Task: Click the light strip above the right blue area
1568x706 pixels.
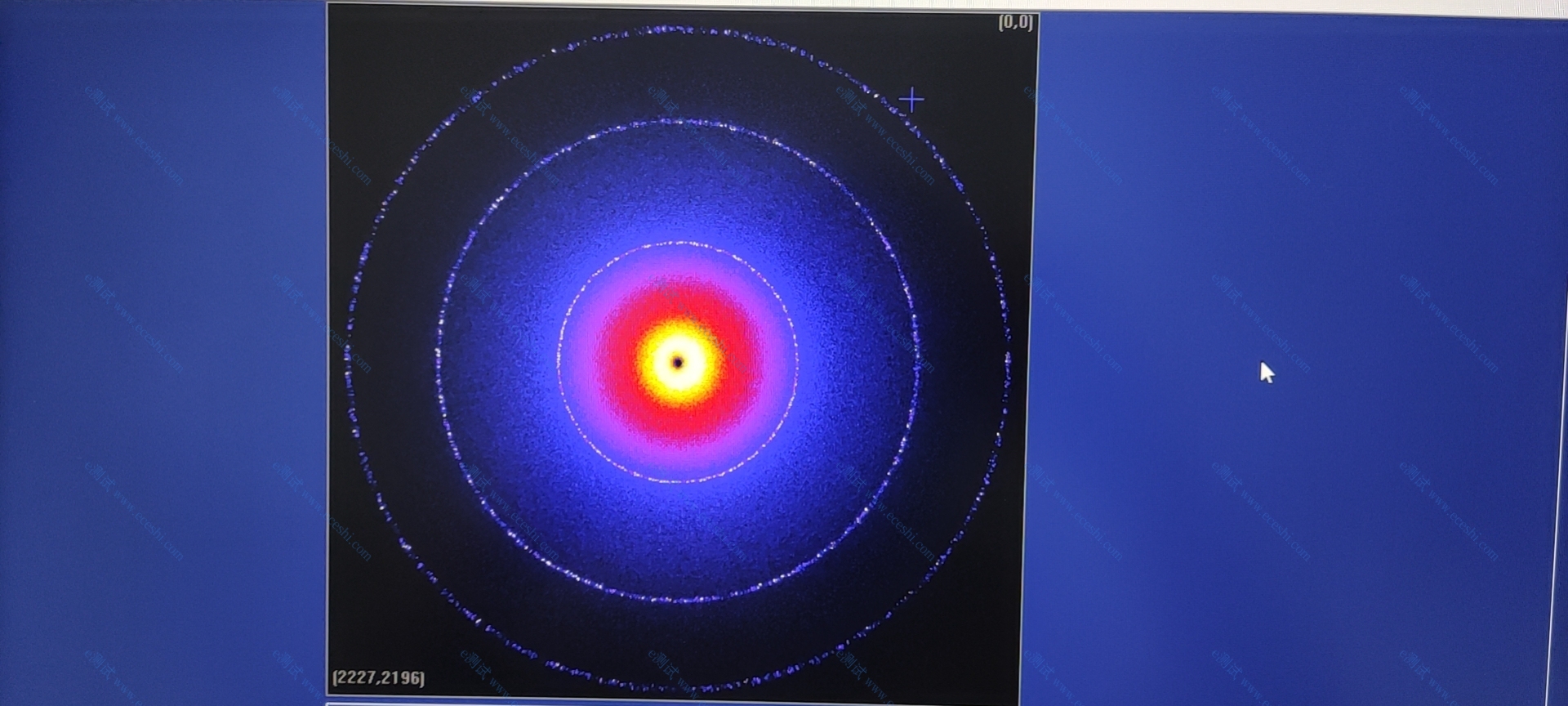Action: (x=1307, y=7)
